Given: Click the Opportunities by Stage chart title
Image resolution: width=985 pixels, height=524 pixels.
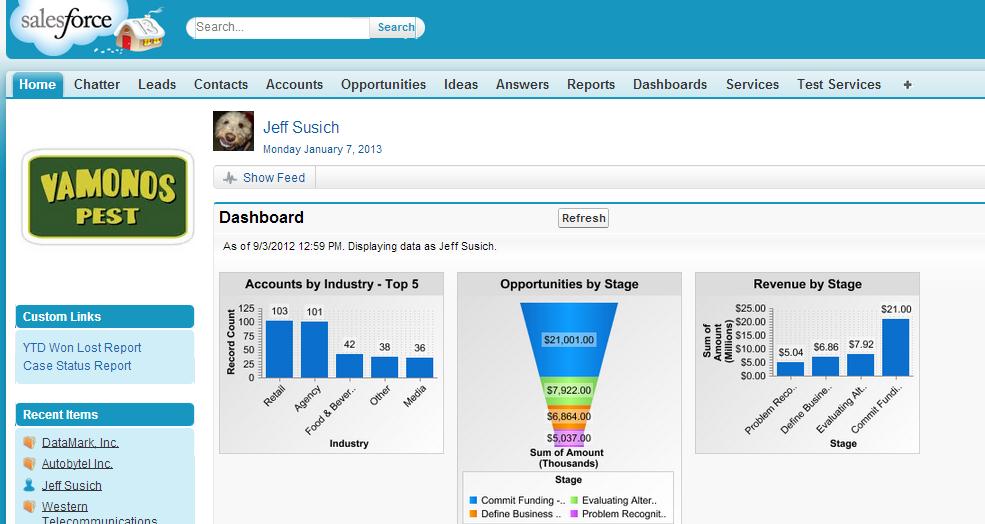Looking at the screenshot, I should (x=569, y=284).
